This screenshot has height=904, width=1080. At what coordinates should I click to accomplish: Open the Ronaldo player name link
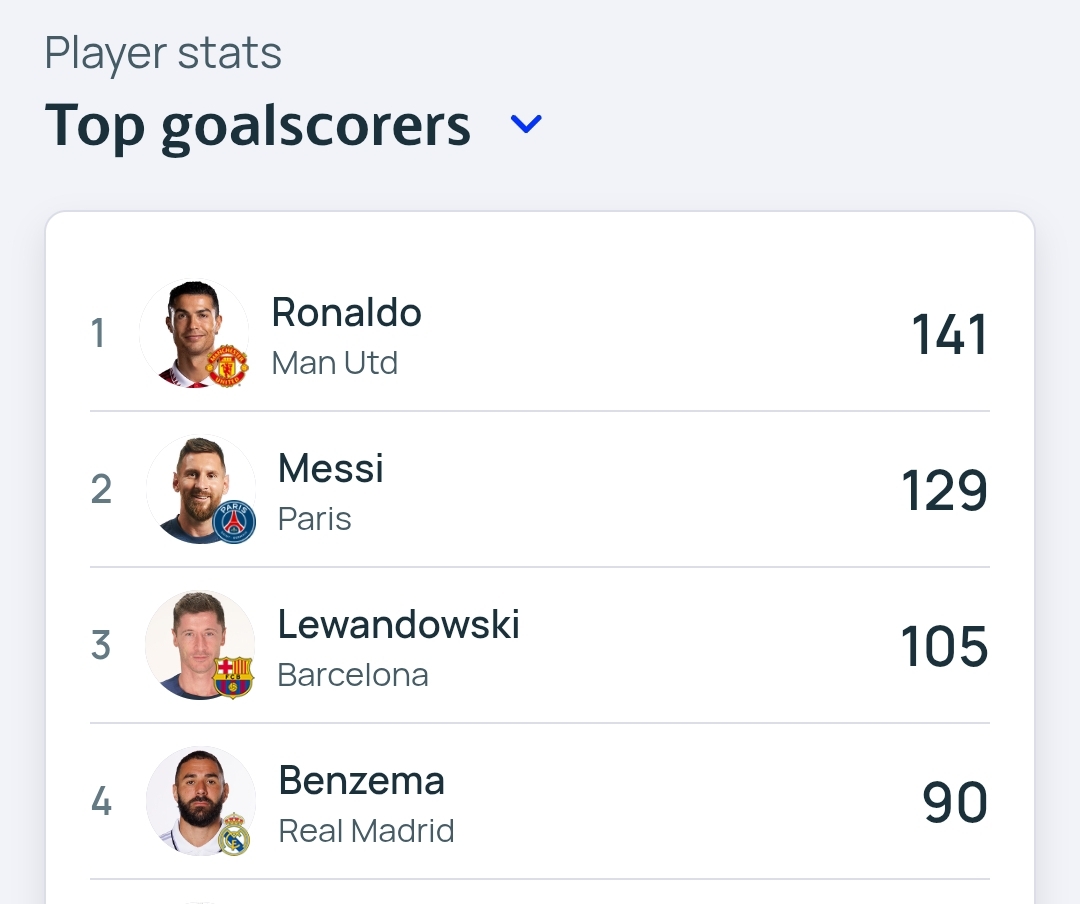click(346, 313)
